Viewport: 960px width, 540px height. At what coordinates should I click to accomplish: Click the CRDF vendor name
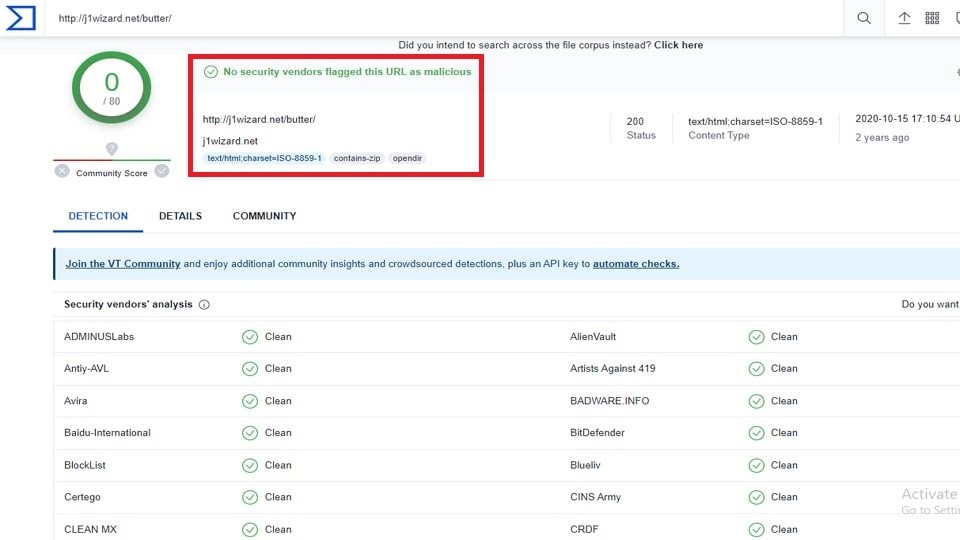pos(584,530)
